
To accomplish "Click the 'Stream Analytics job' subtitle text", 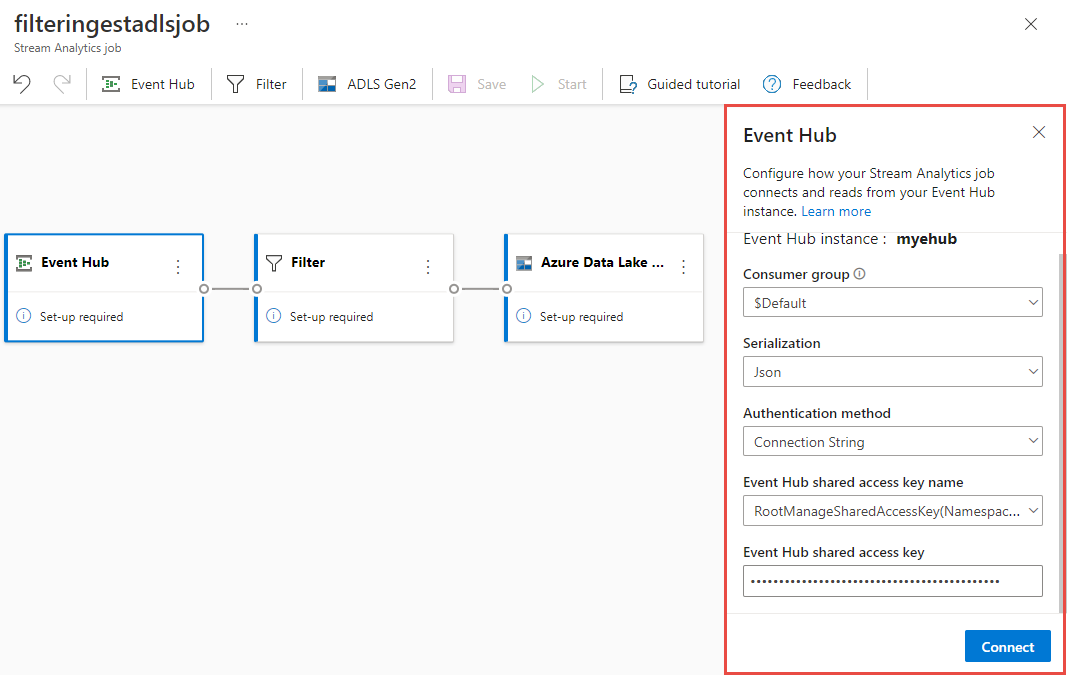I will coord(67,48).
